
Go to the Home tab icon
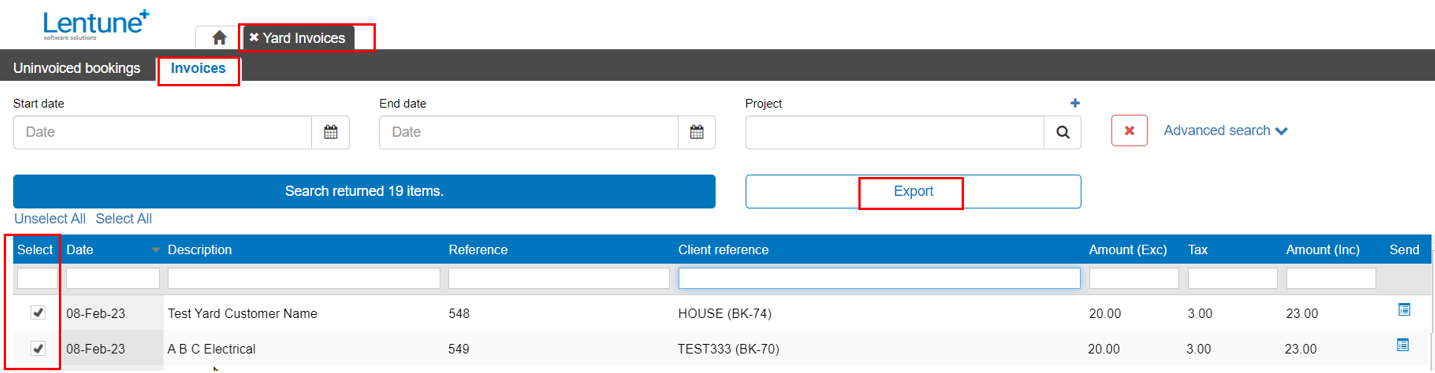219,38
